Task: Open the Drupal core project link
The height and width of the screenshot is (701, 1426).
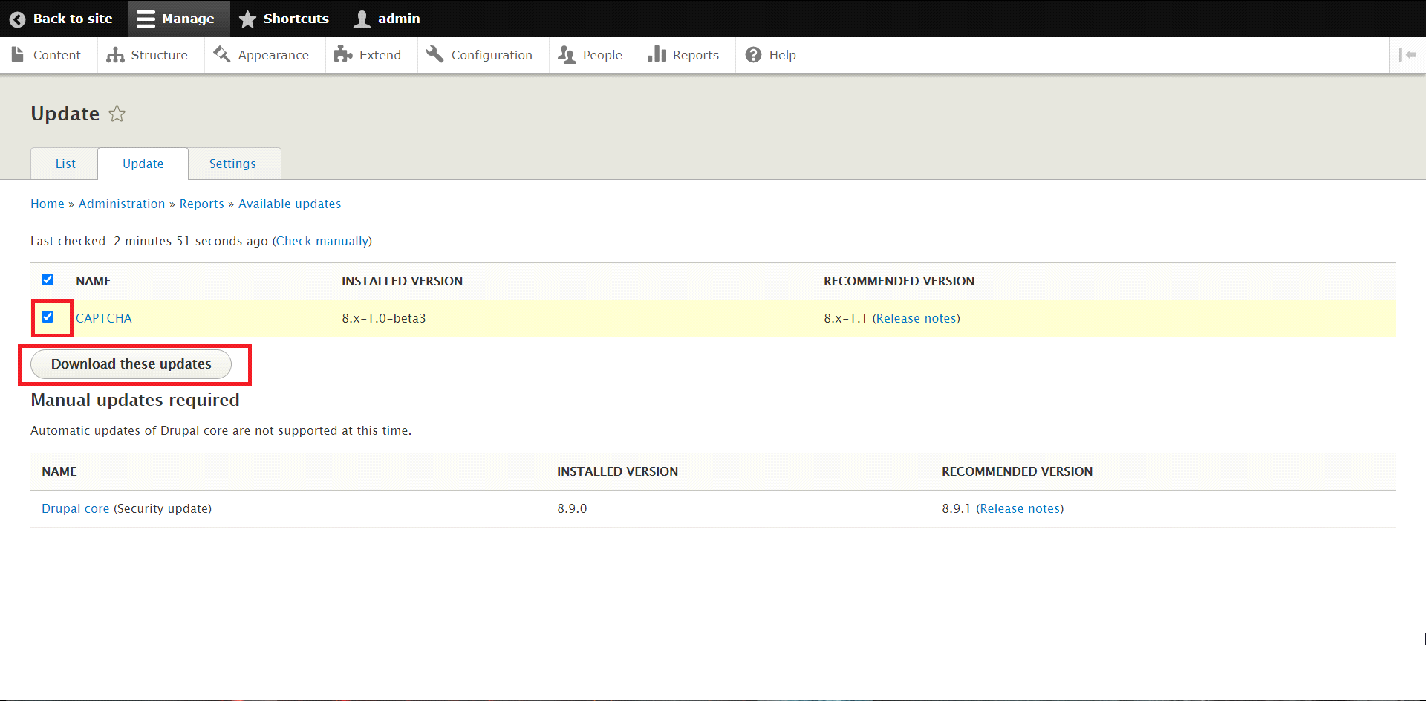Action: pos(75,509)
